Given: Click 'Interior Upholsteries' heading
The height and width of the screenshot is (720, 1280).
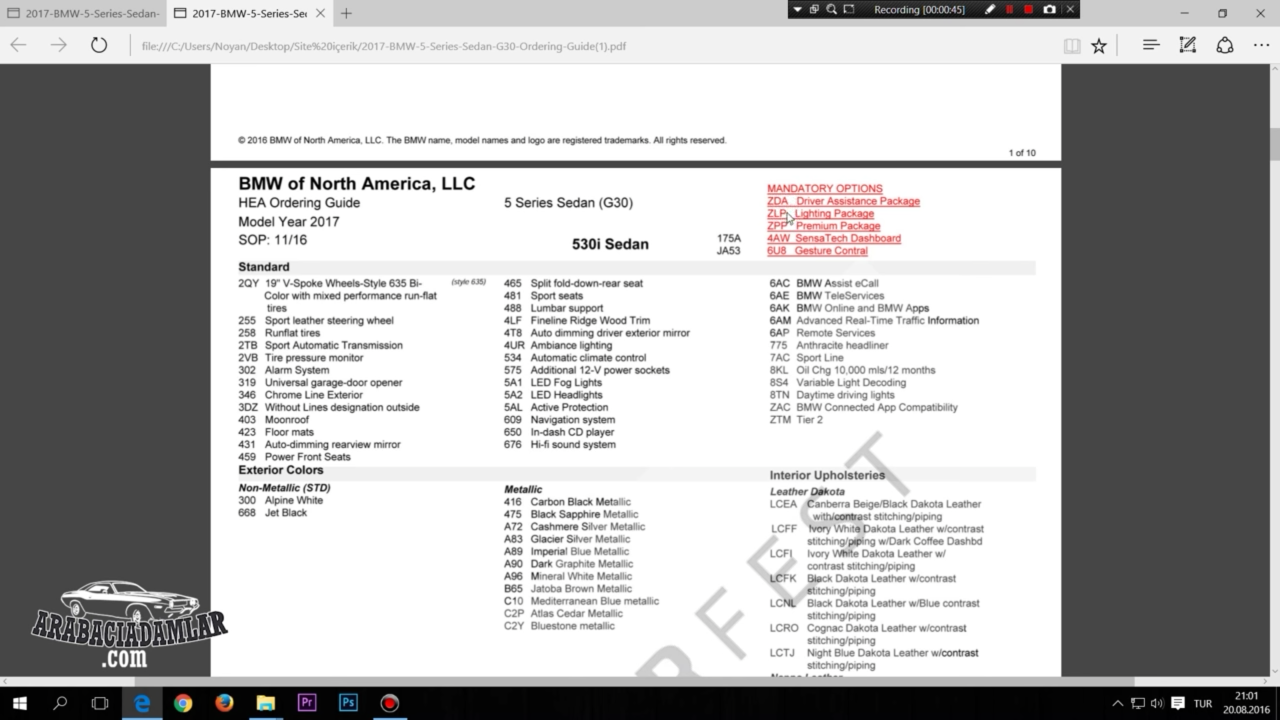Looking at the screenshot, I should point(827,475).
